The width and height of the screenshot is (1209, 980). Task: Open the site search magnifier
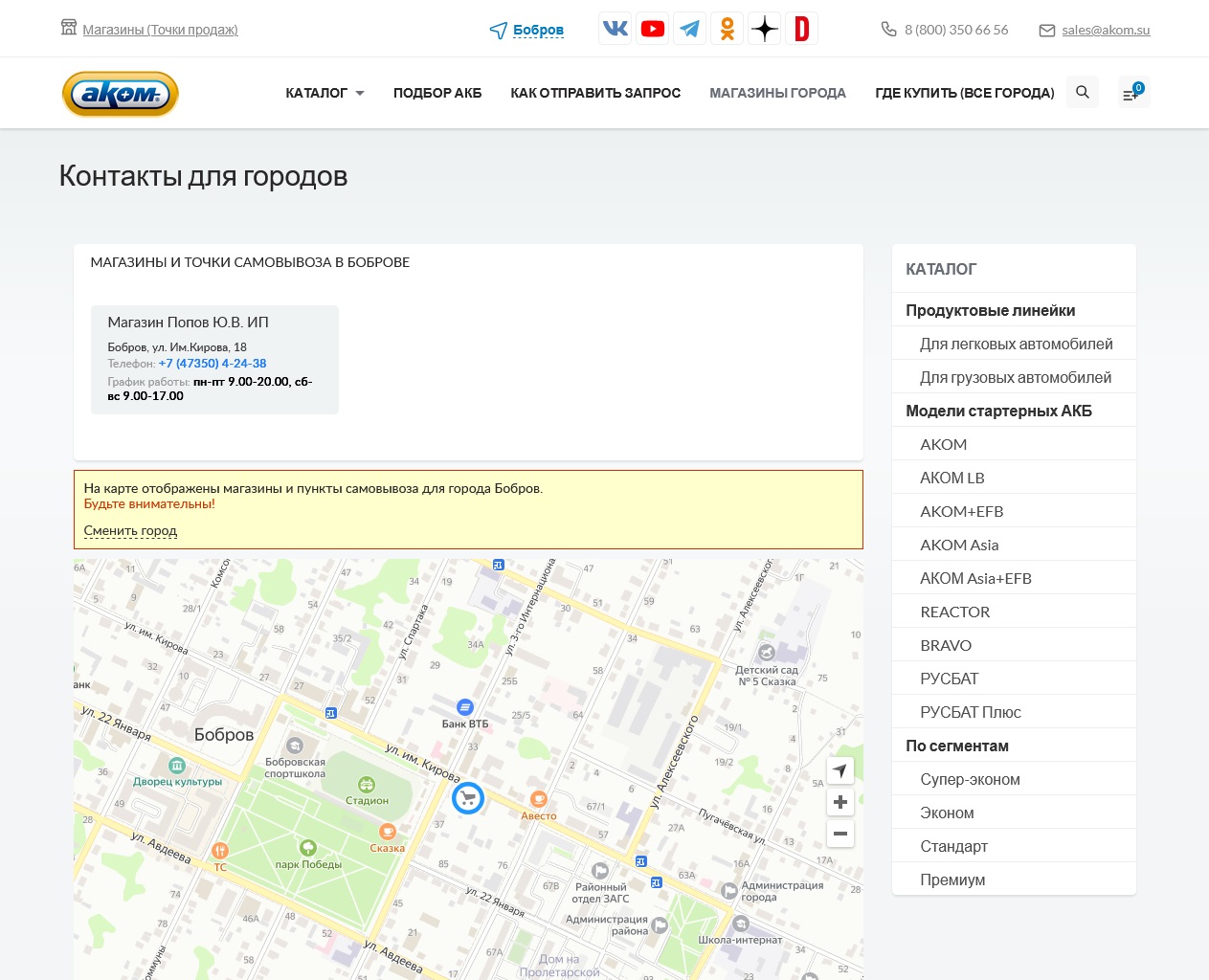coord(1083,92)
